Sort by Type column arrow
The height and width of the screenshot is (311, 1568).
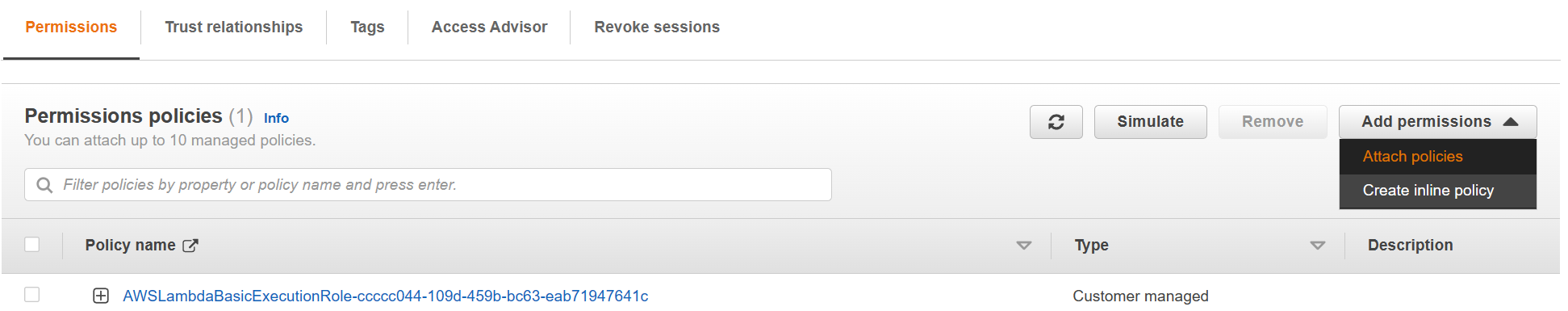(x=1318, y=246)
